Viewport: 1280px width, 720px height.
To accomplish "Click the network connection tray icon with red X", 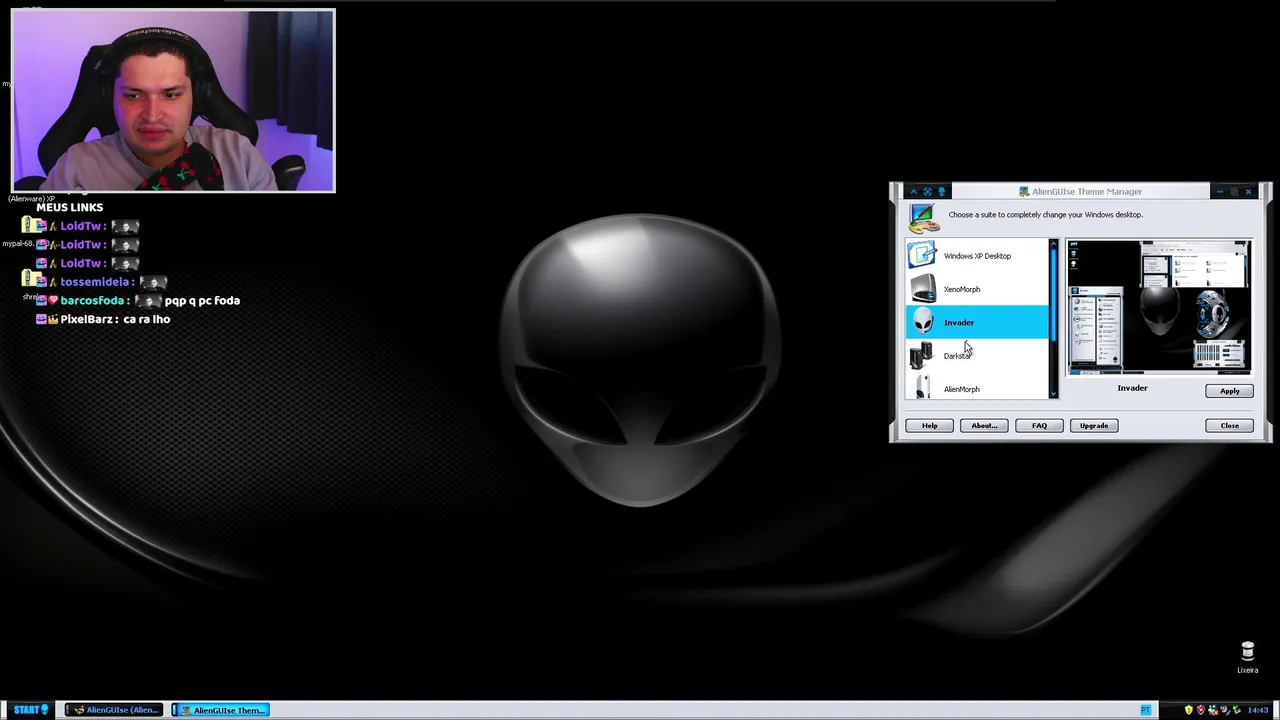I will (x=1213, y=710).
